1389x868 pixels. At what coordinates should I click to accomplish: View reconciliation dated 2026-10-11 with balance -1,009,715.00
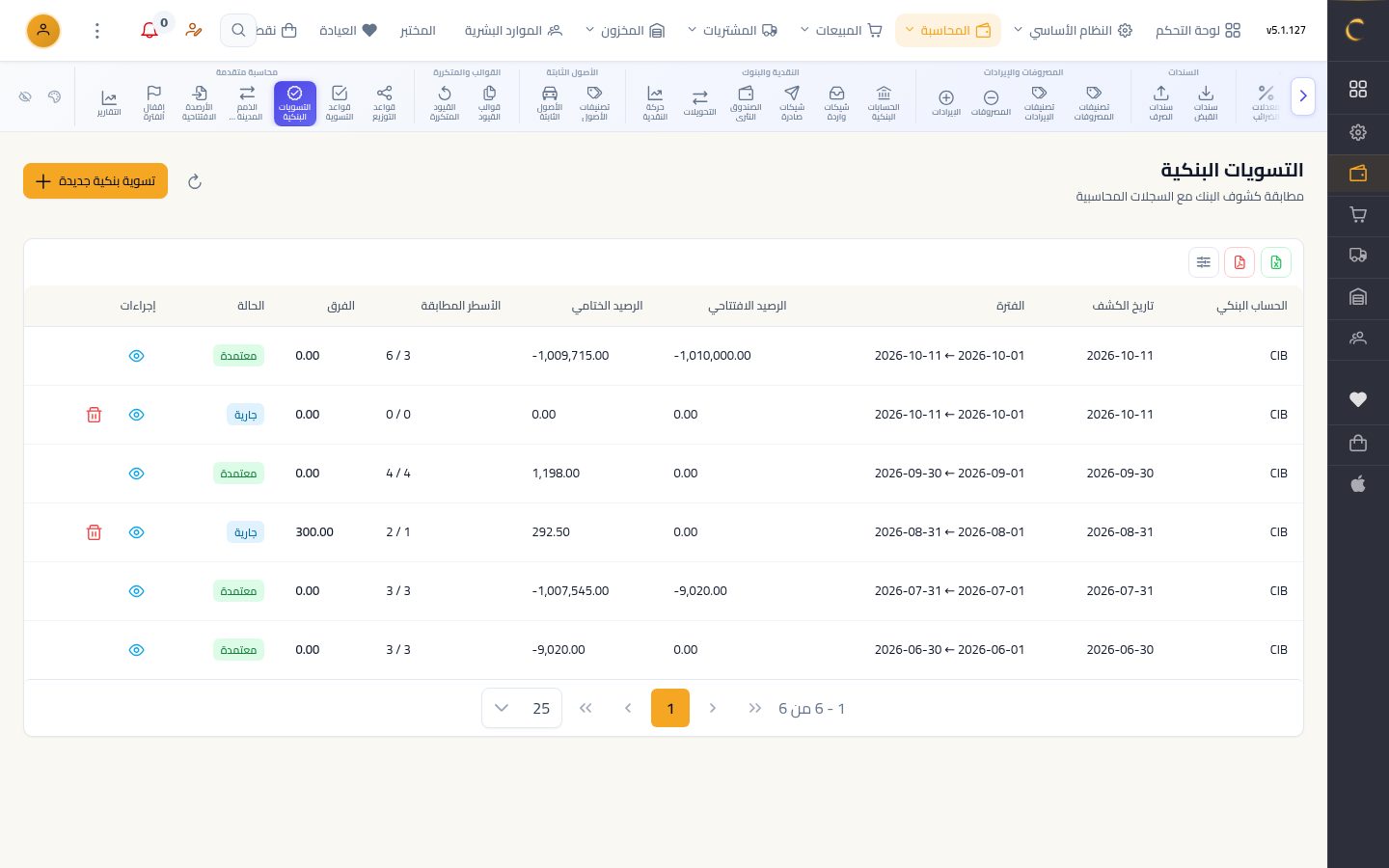coord(136,356)
